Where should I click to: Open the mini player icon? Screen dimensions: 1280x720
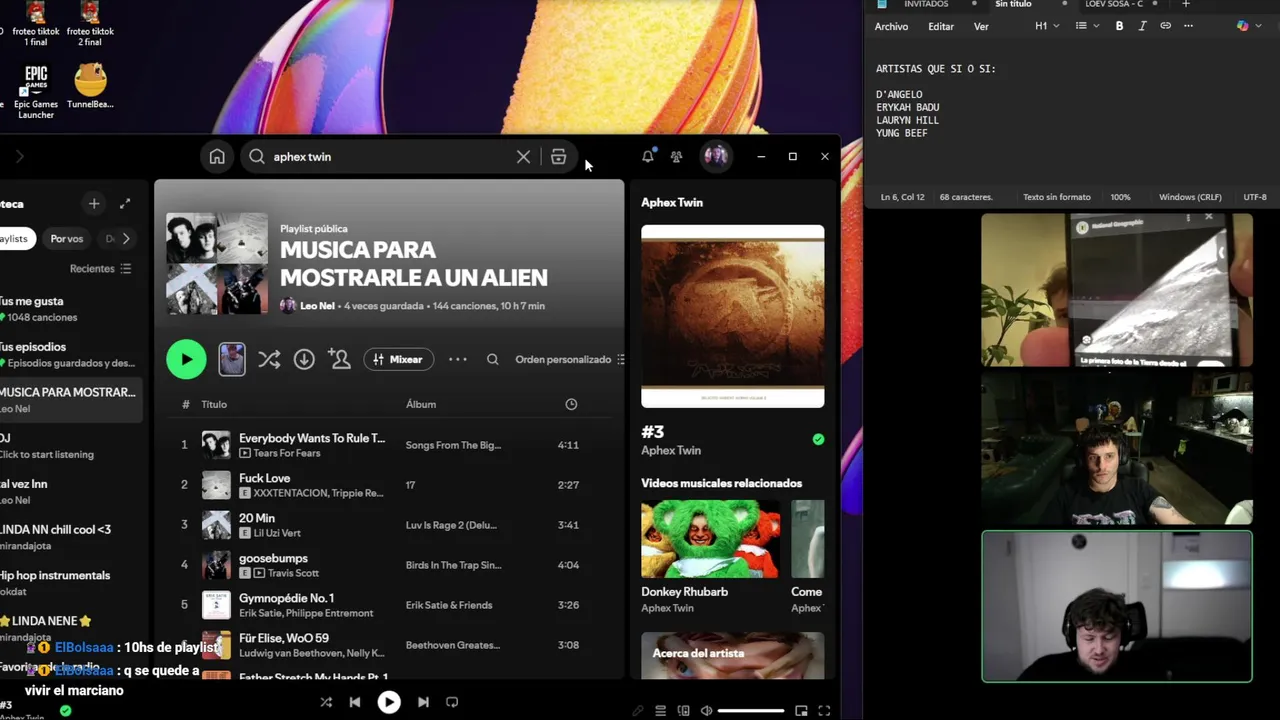click(801, 711)
